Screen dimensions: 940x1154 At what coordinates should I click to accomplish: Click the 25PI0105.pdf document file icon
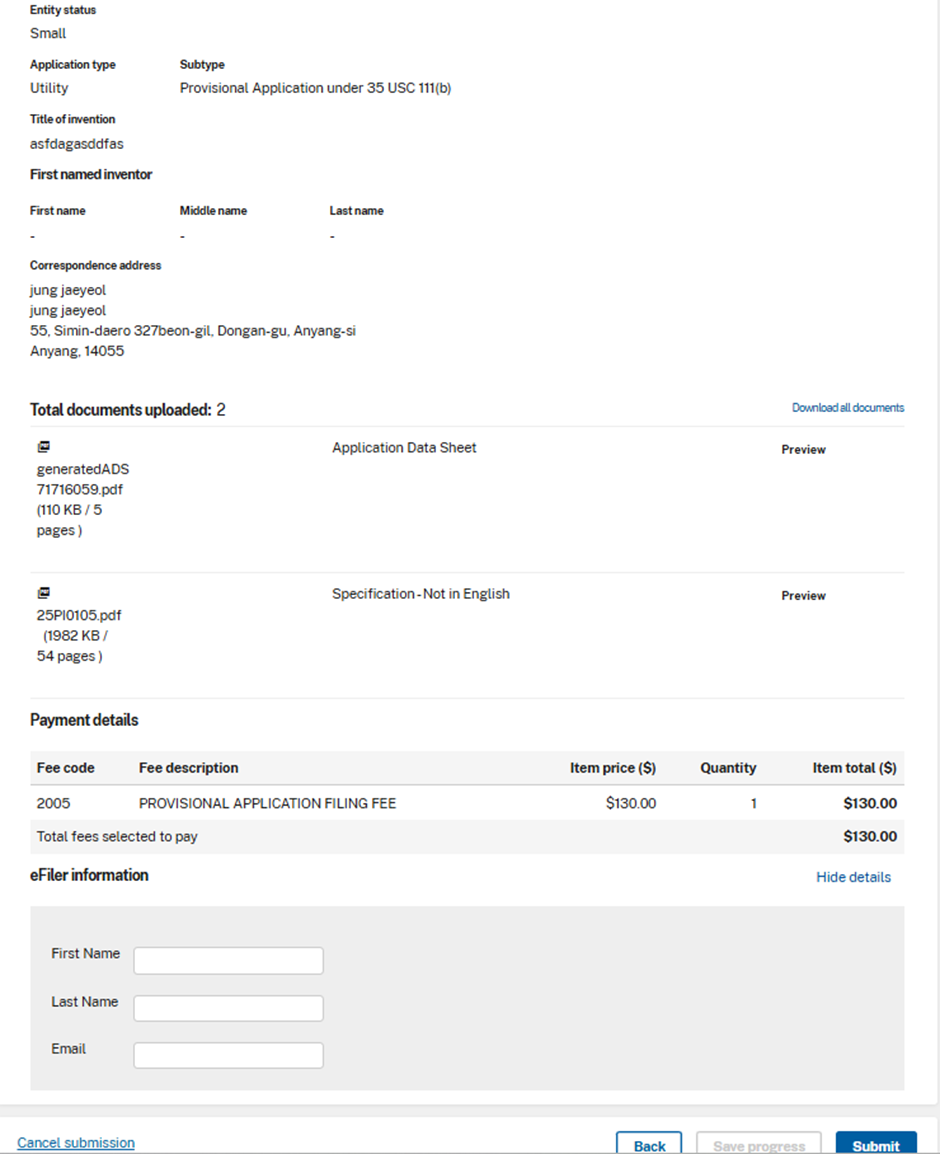coord(43,593)
